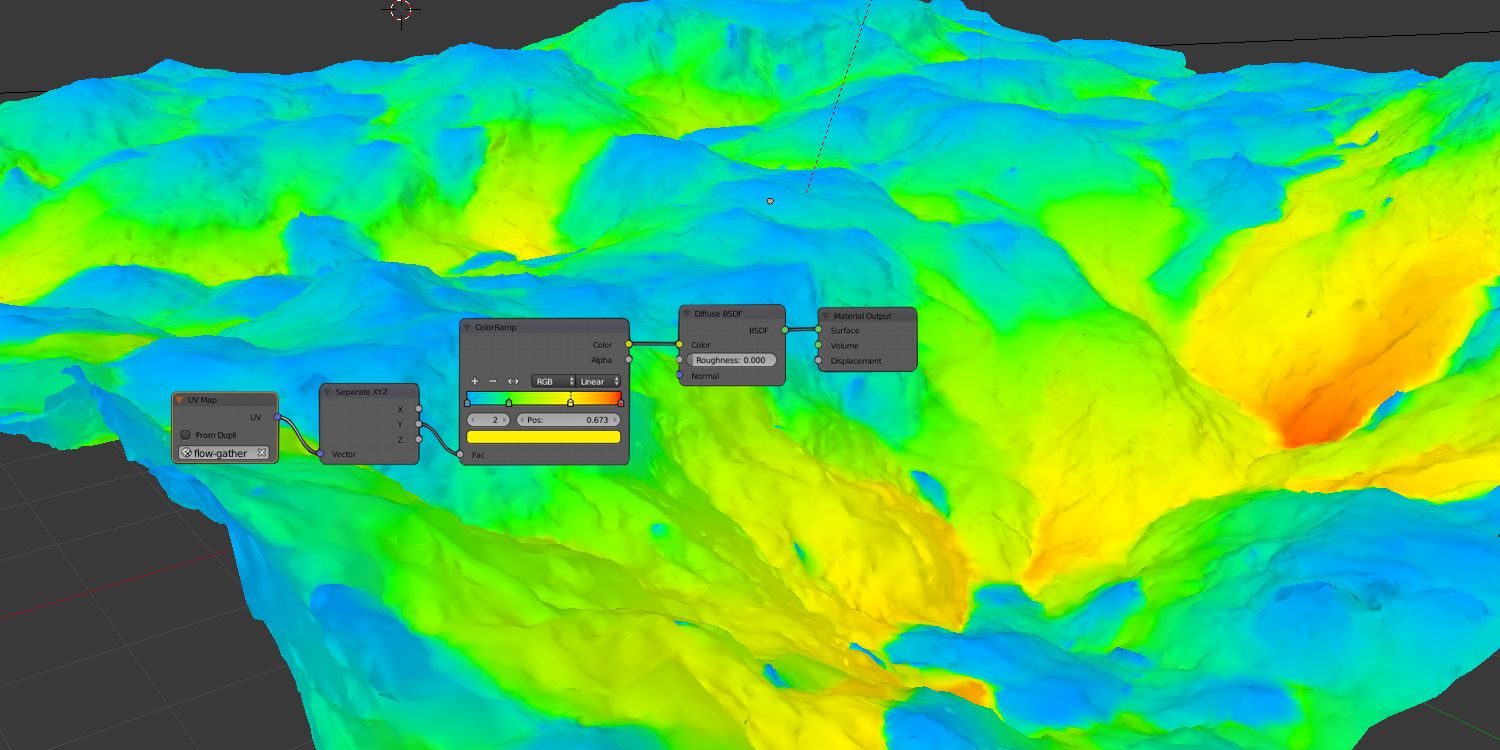Click the Y output socket on Separate XYZ
This screenshot has height=750, width=1500.
(419, 424)
